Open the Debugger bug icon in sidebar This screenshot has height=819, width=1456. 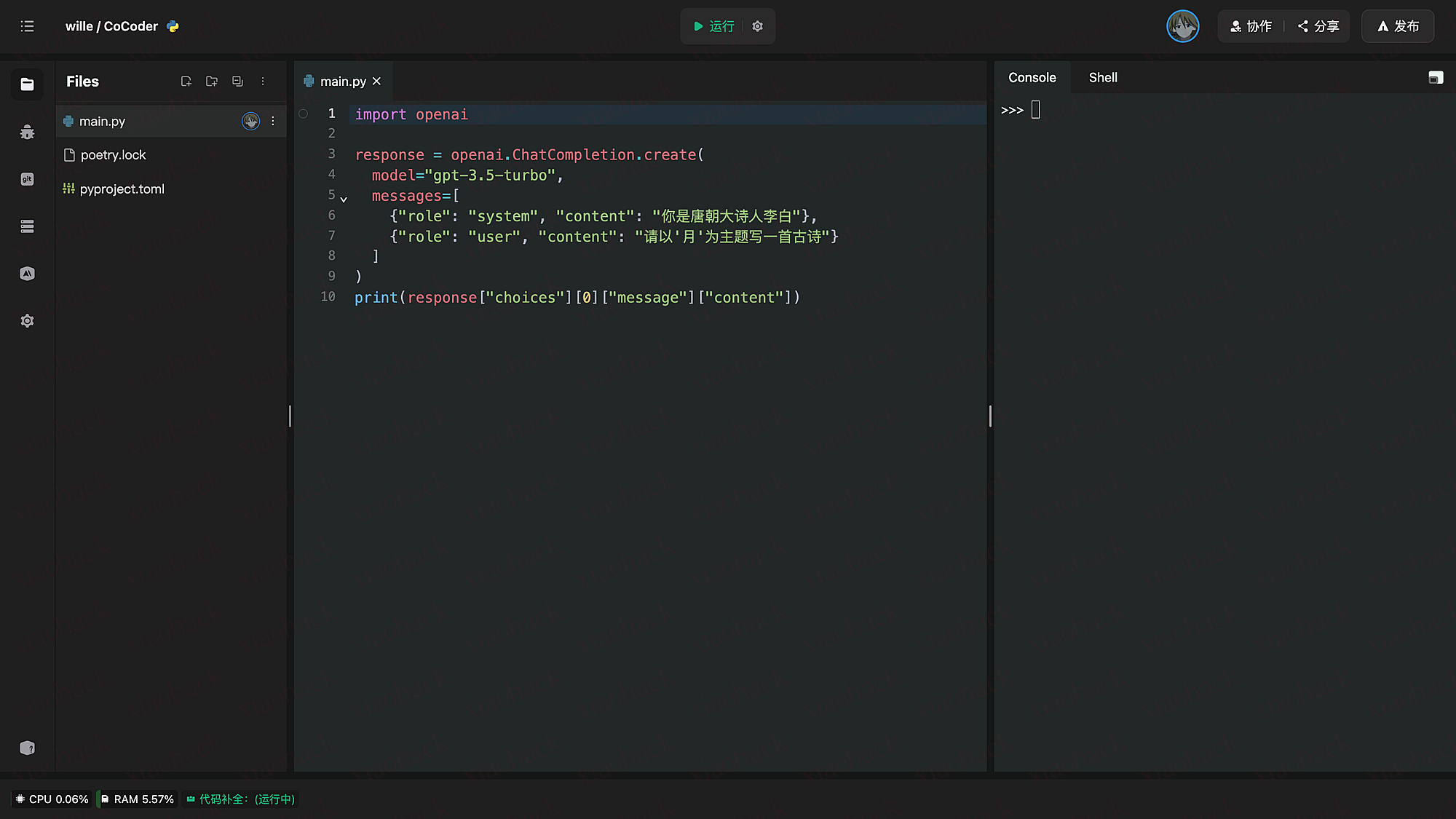coord(27,132)
